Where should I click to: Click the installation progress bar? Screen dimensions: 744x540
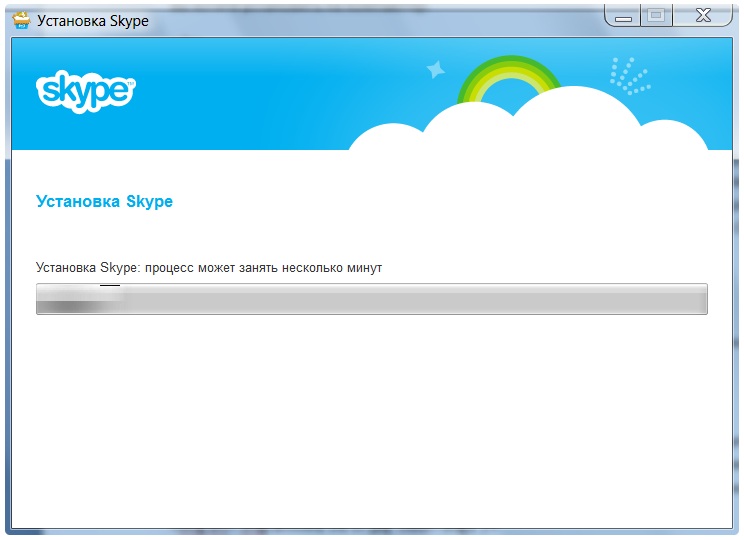(372, 299)
